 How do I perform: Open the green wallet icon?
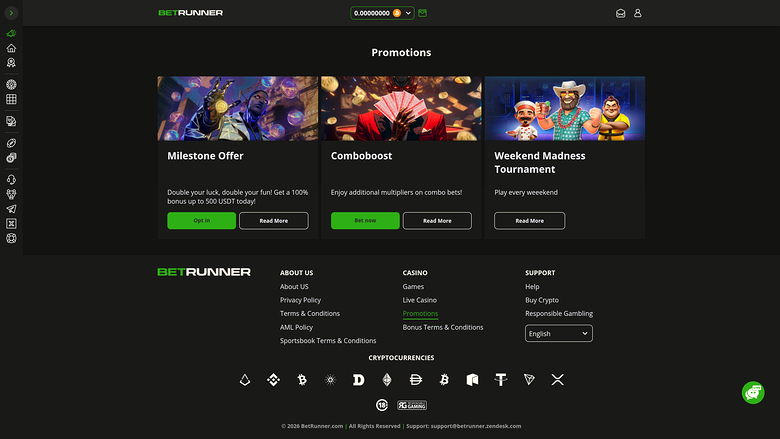point(422,13)
